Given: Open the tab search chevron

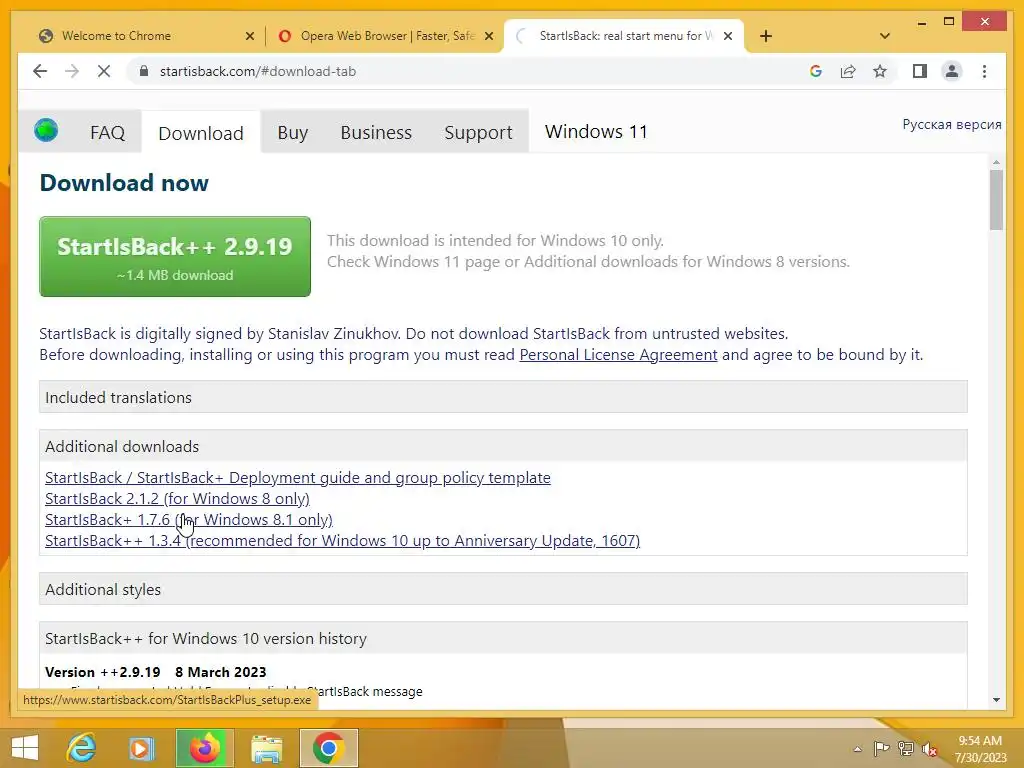Looking at the screenshot, I should coord(885,36).
